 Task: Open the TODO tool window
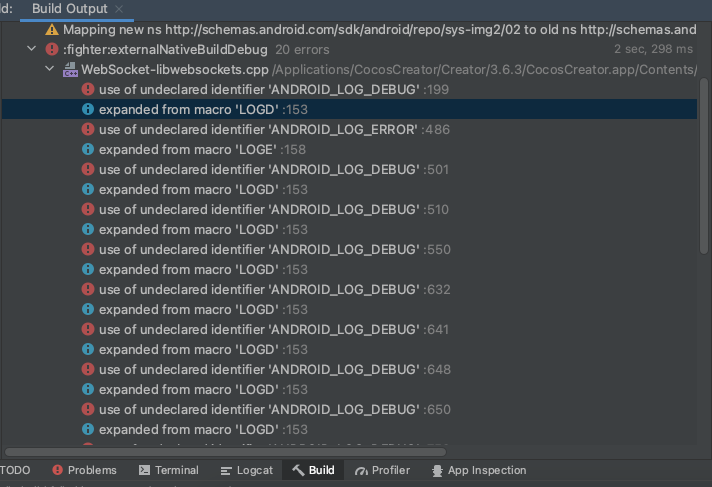click(15, 470)
